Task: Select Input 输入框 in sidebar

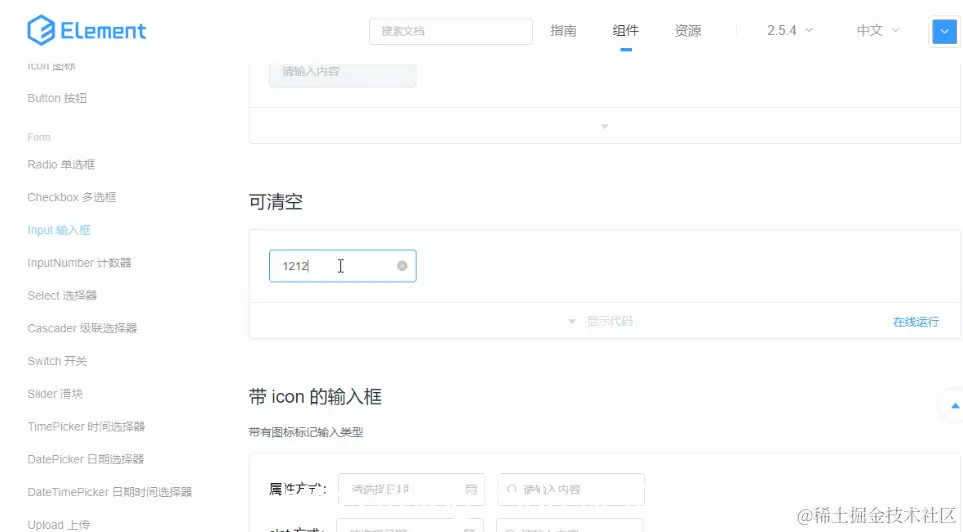Action: point(59,230)
